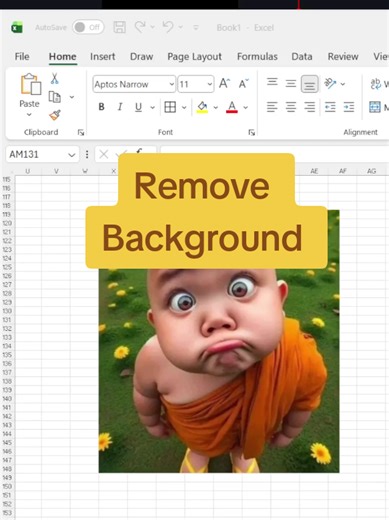Viewport: 389px width, 520px height.
Task: Open the File tab
Action: tap(22, 56)
